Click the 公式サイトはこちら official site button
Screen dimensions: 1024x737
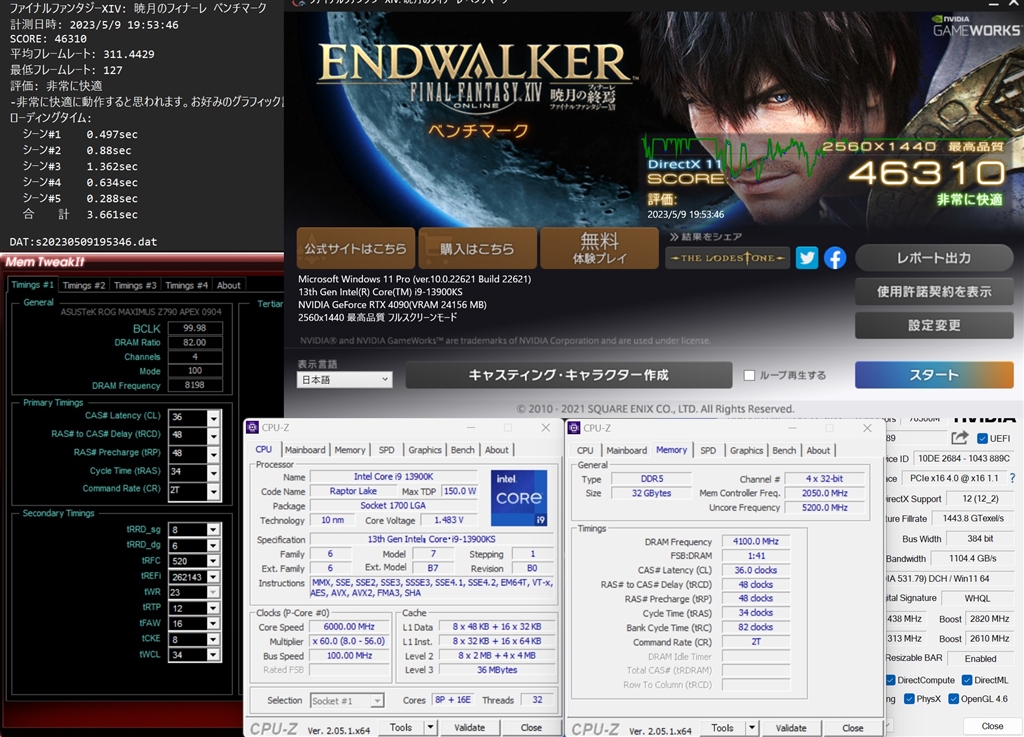(355, 249)
